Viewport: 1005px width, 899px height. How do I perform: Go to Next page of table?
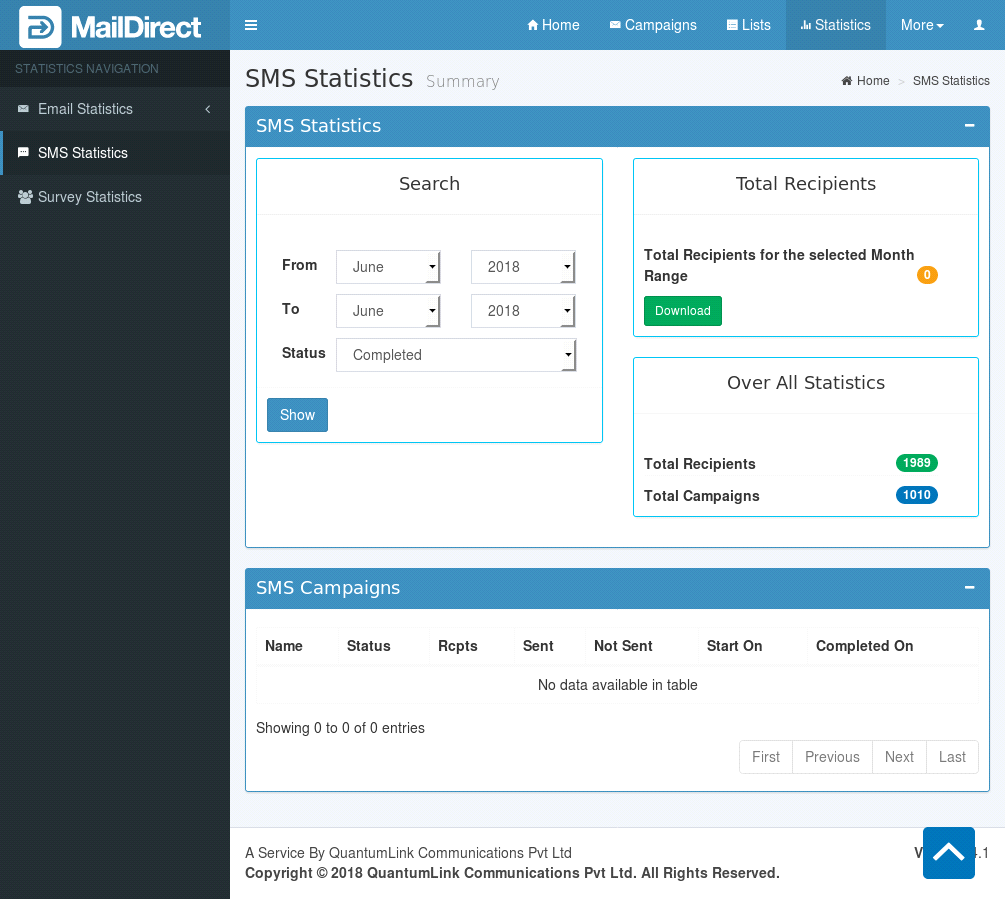[899, 757]
